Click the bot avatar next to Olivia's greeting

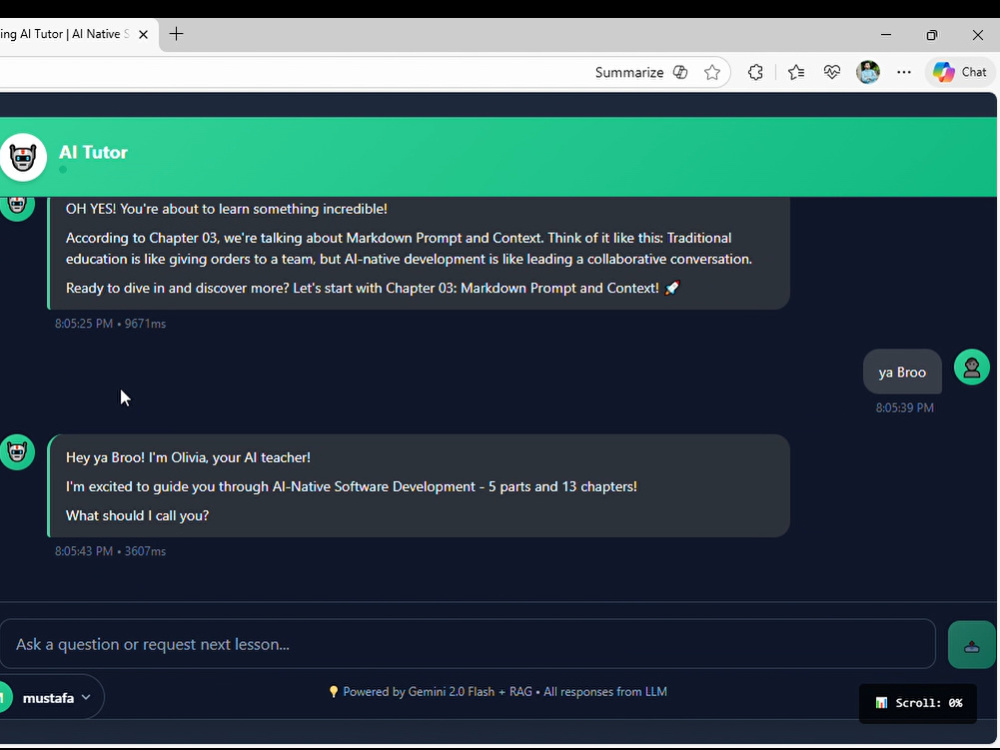click(x=17, y=452)
